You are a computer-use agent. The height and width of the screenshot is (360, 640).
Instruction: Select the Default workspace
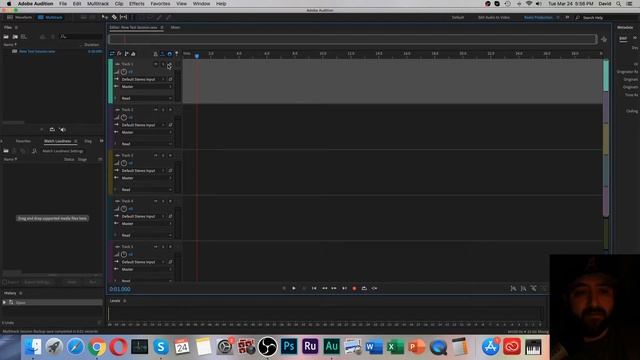coord(458,18)
